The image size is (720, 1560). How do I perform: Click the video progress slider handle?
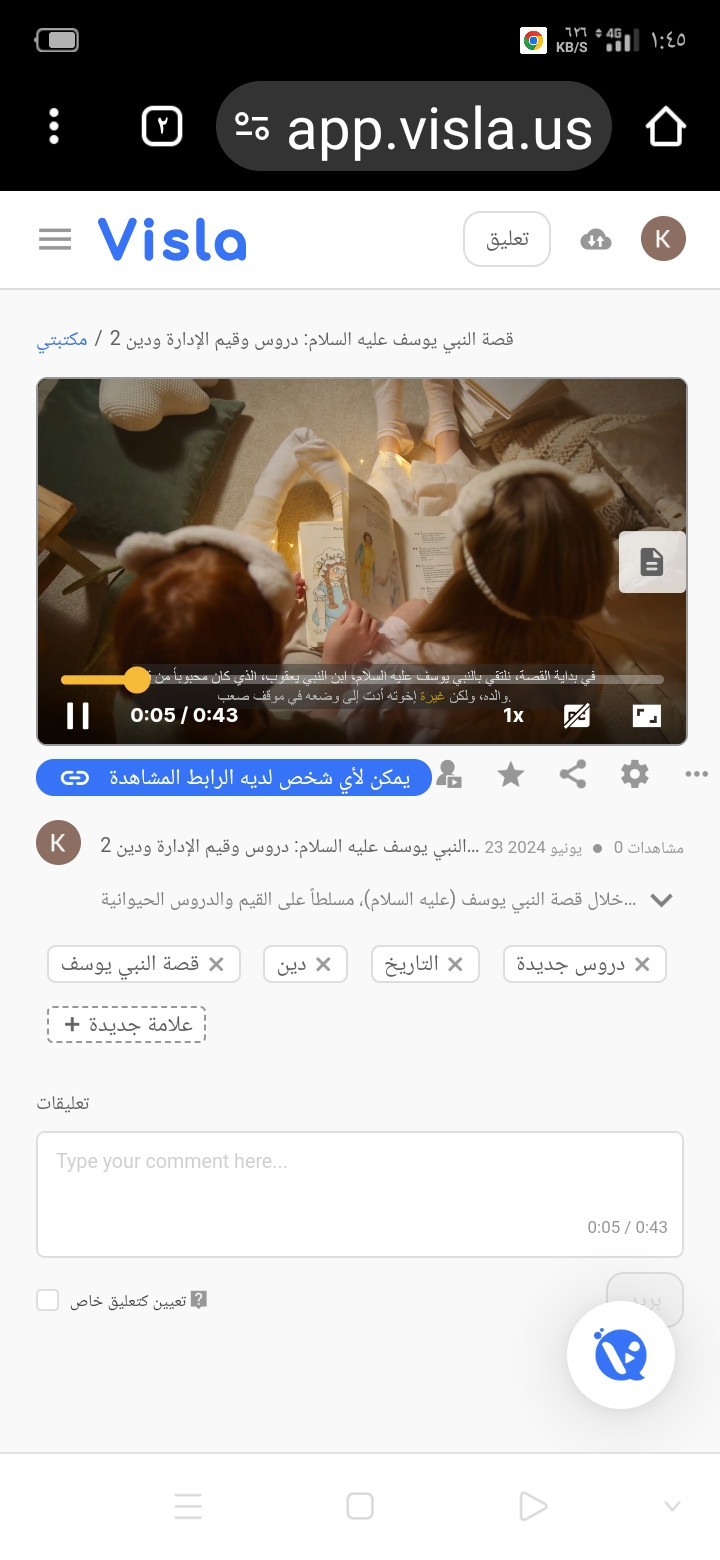(x=136, y=680)
